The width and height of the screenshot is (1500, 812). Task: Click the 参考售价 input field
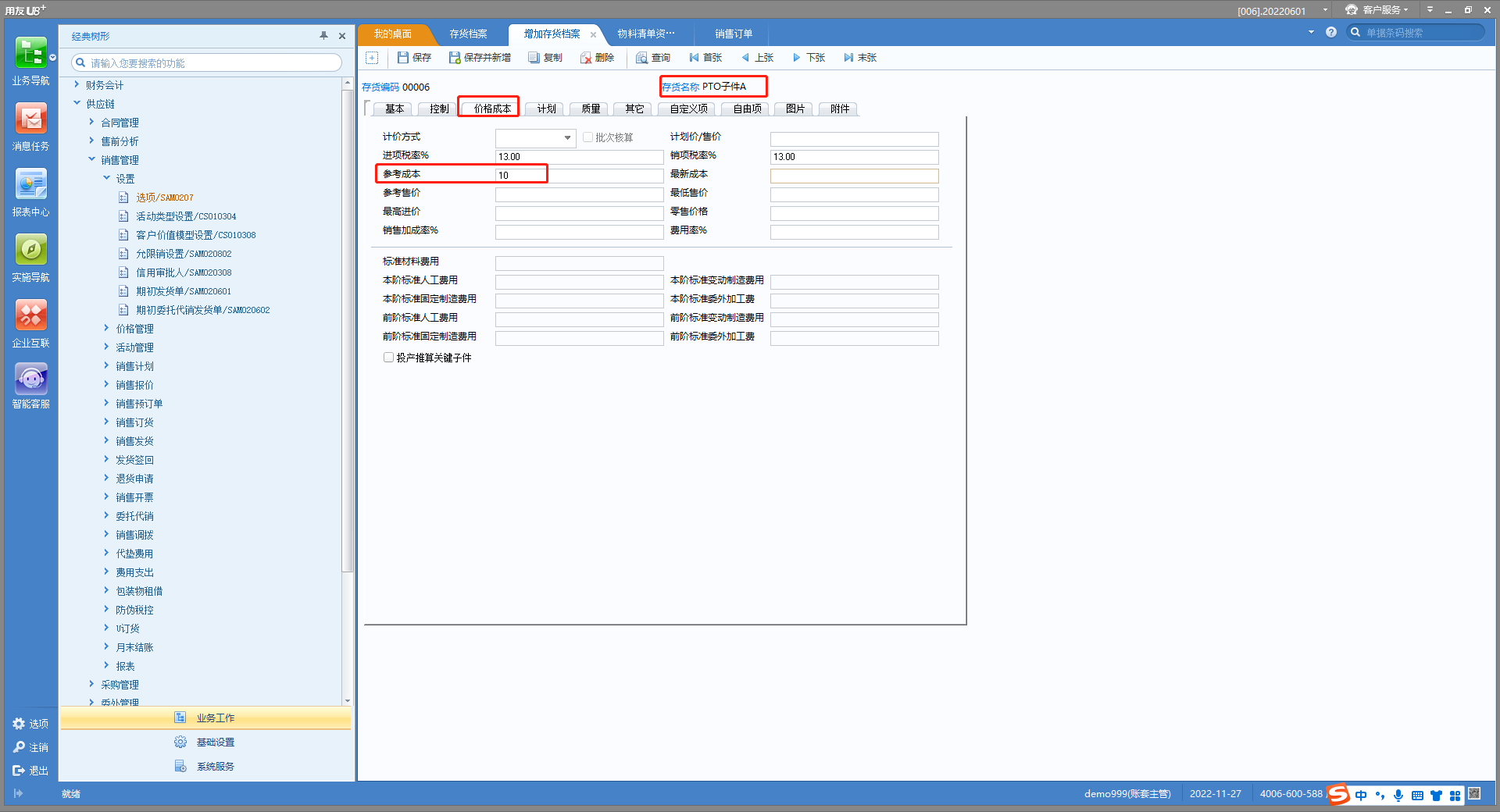pyautogui.click(x=579, y=194)
